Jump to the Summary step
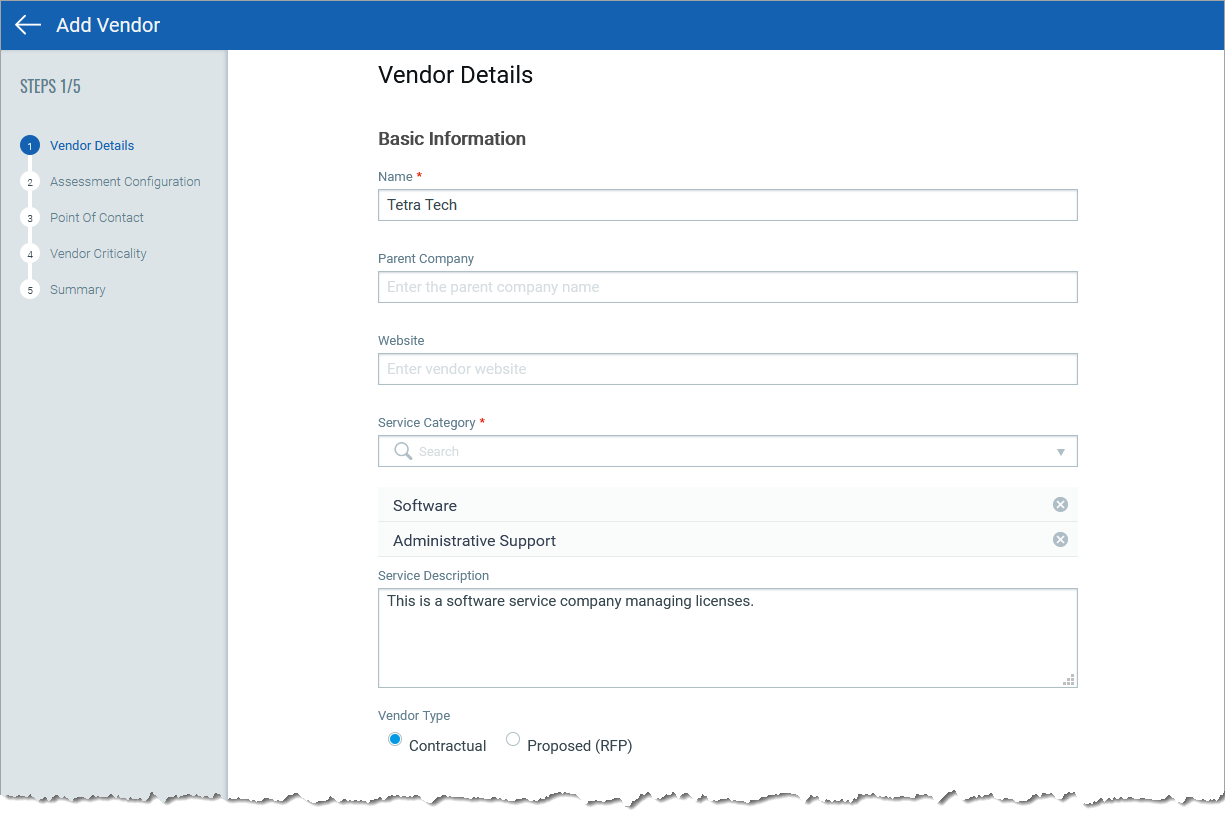Image resolution: width=1225 pixels, height=815 pixels. (77, 289)
